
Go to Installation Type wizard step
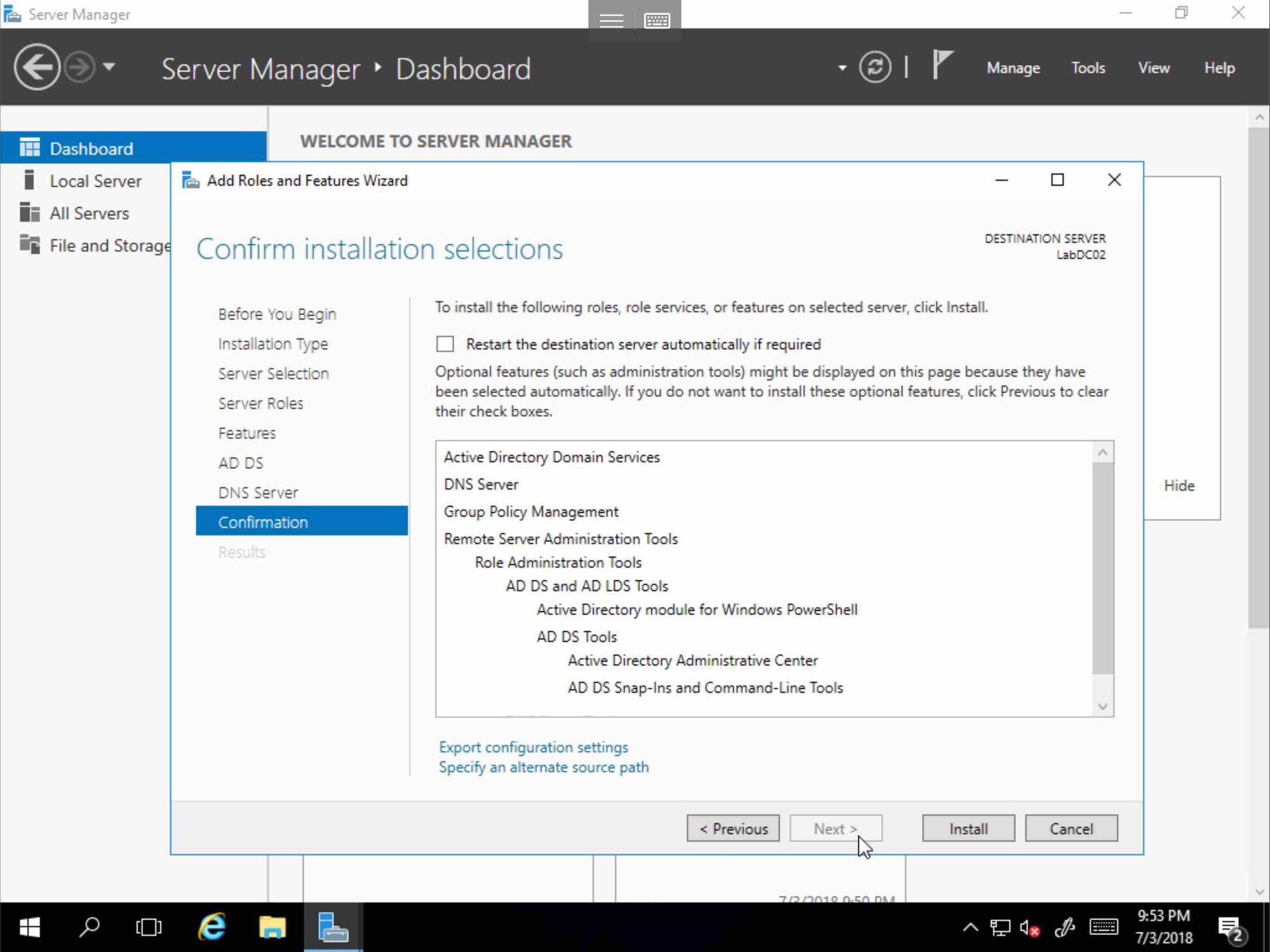[273, 344]
